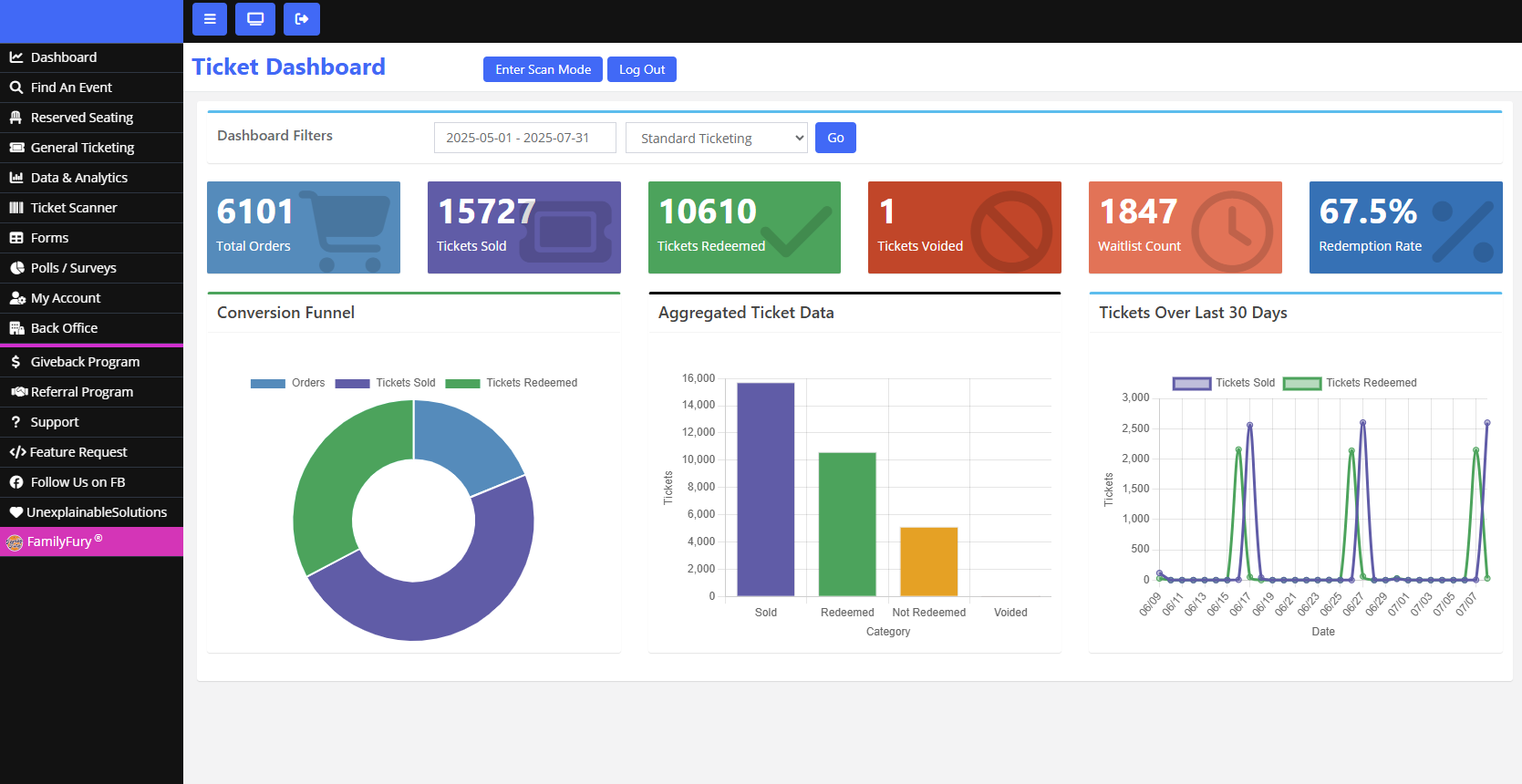Open Feature Request link
Image resolution: width=1522 pixels, height=784 pixels.
91,452
